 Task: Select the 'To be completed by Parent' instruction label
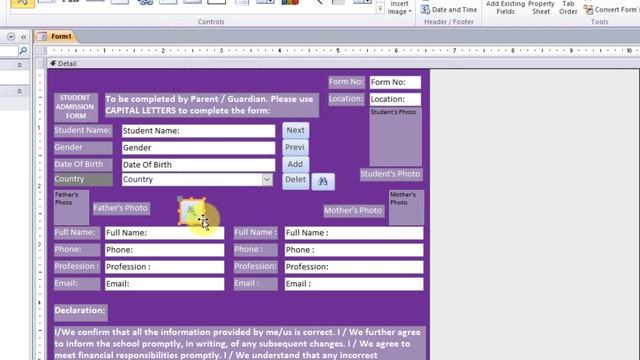212,105
